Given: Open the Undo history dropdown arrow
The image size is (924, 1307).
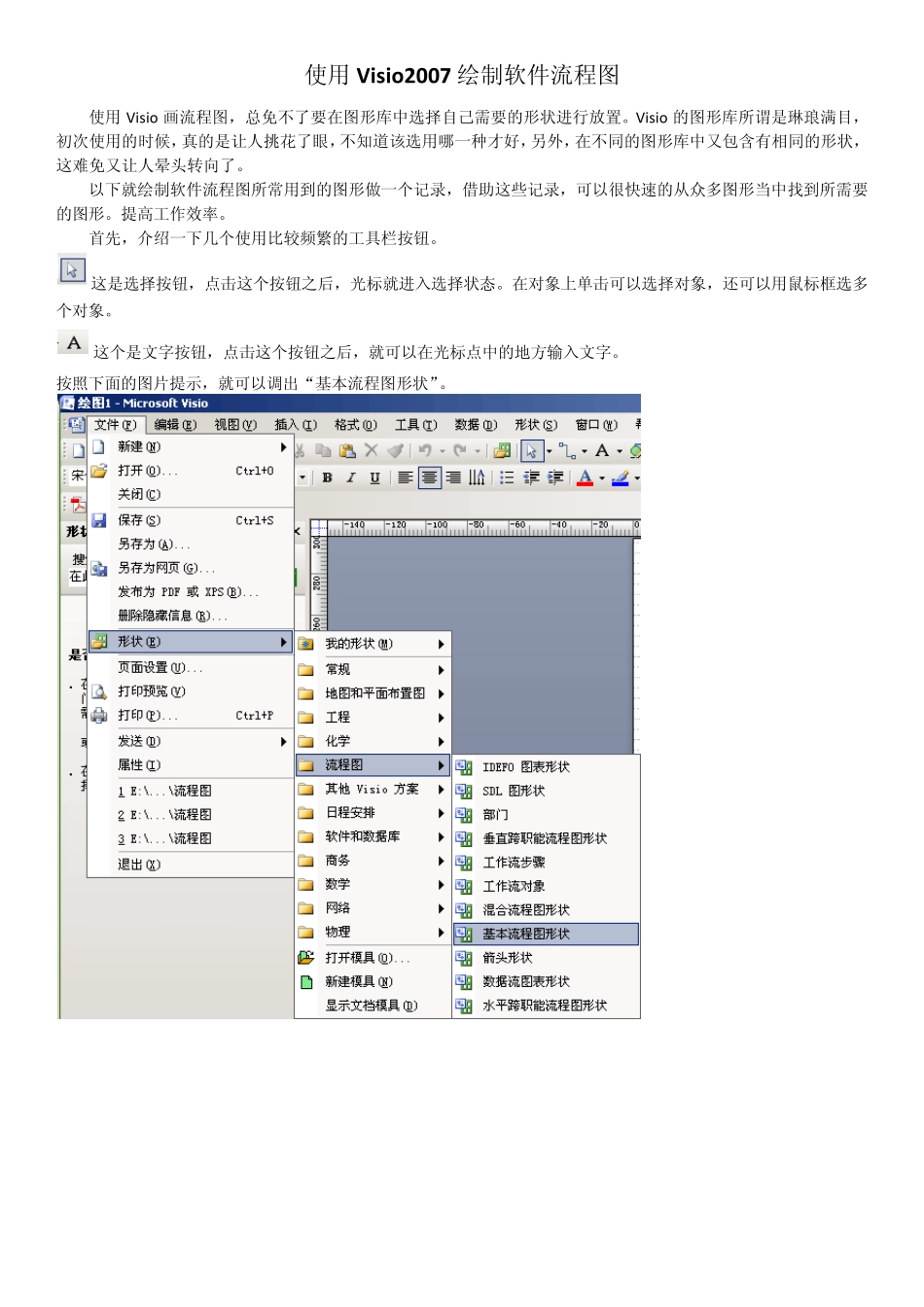Looking at the screenshot, I should [442, 451].
